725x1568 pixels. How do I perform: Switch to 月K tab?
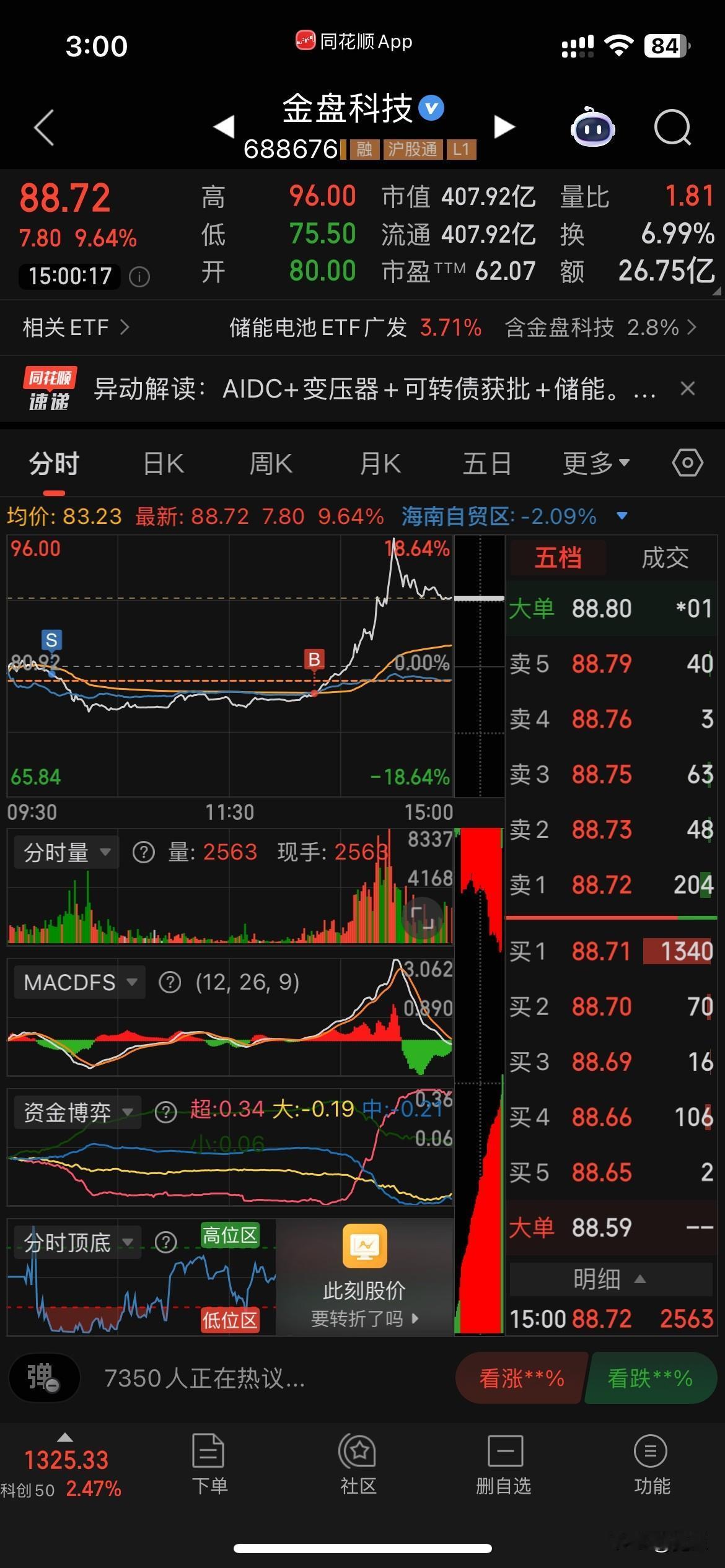pyautogui.click(x=380, y=463)
